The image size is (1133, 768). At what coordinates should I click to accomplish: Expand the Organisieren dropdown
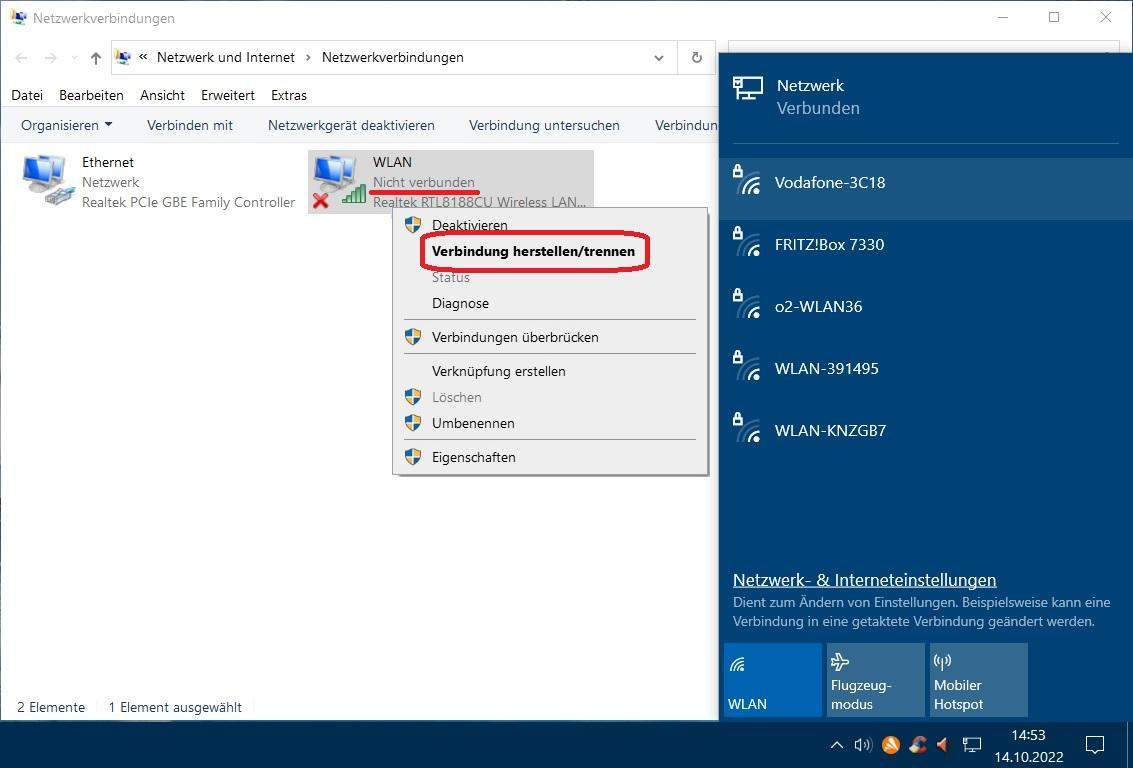(x=66, y=125)
